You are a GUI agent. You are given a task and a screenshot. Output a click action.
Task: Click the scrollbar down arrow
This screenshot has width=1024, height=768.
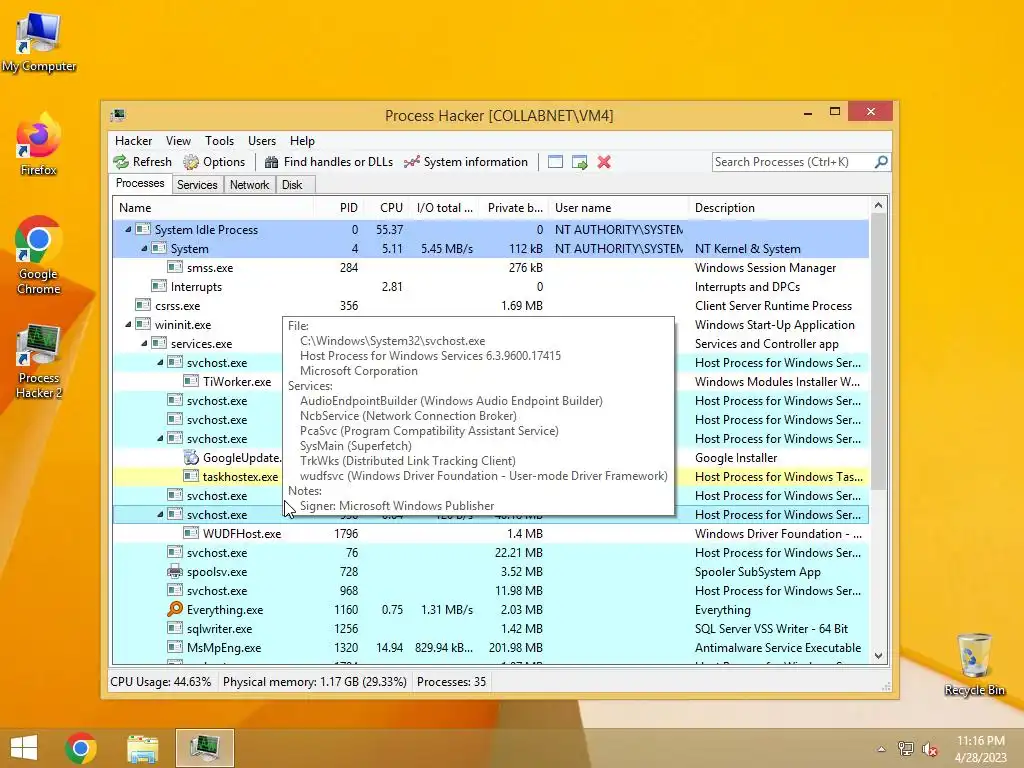pyautogui.click(x=878, y=655)
